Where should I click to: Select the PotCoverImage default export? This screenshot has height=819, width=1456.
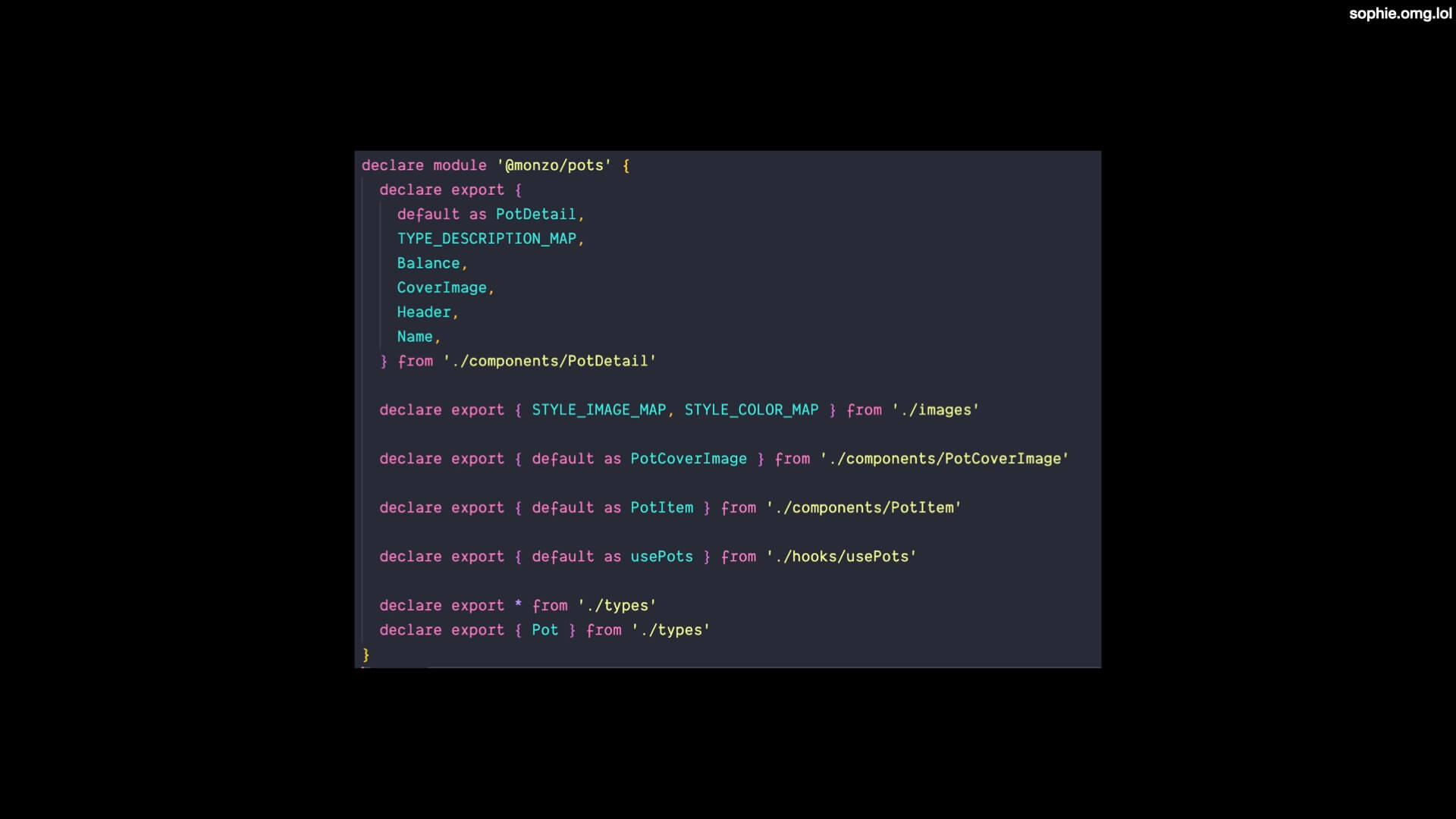pos(689,458)
